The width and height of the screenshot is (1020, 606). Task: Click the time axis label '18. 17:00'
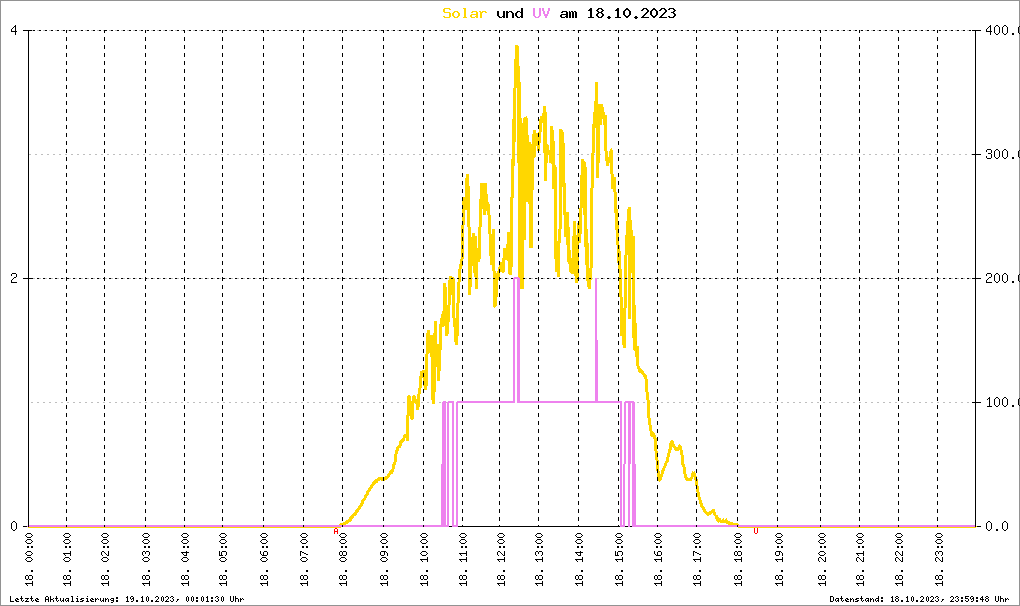(x=697, y=559)
